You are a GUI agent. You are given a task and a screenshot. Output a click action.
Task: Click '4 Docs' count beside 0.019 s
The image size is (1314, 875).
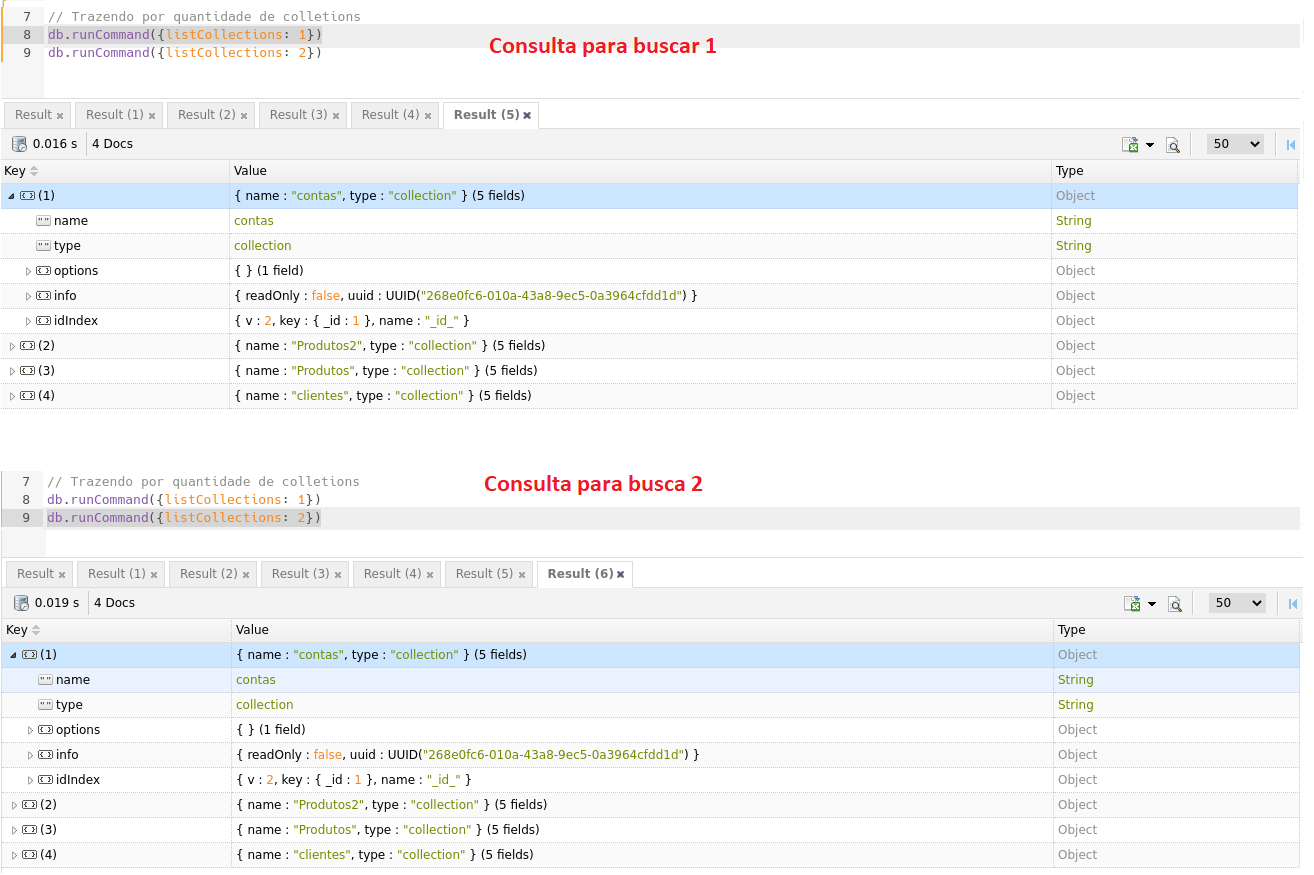(115, 603)
